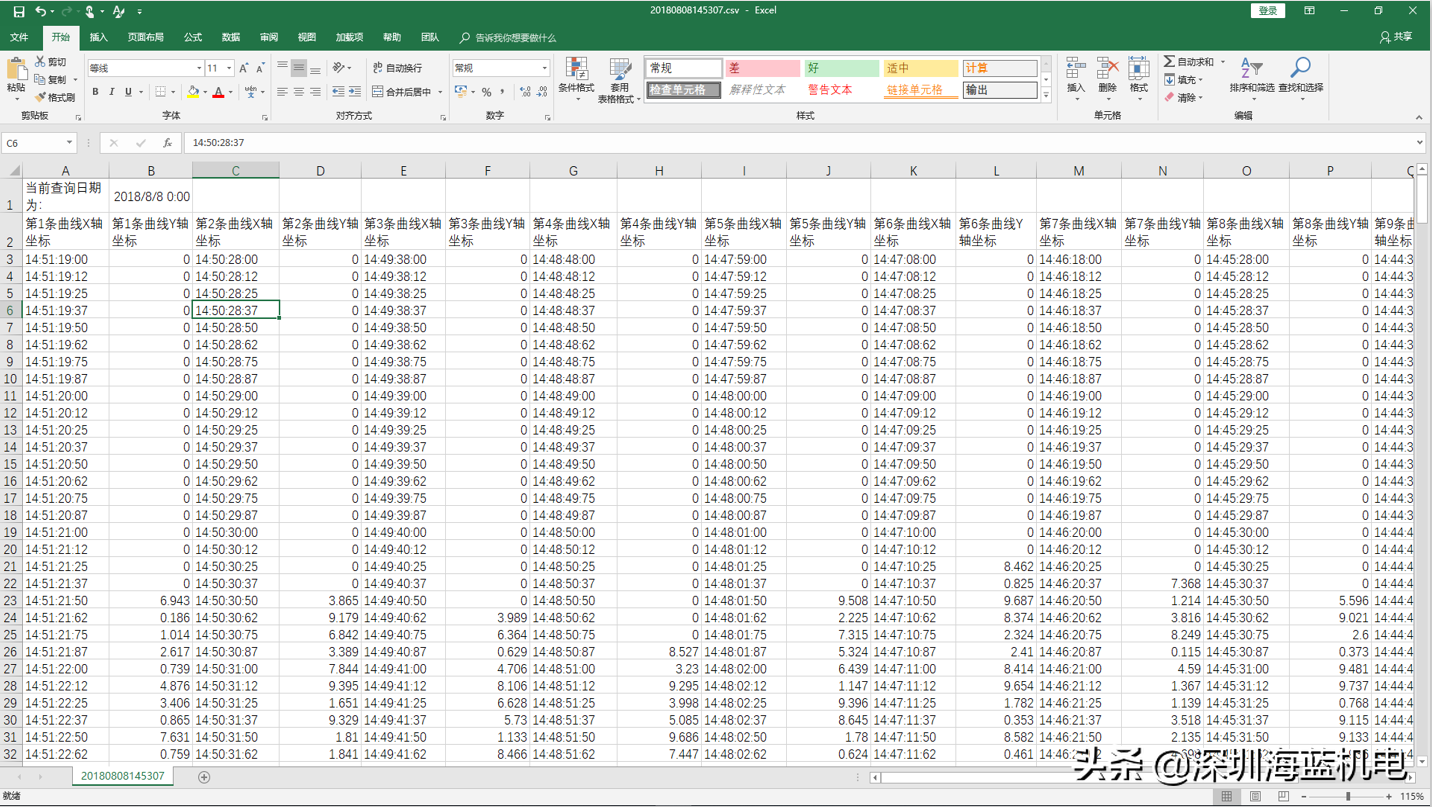The height and width of the screenshot is (807, 1432).
Task: Click the Sign in (登录) button
Action: (1268, 11)
